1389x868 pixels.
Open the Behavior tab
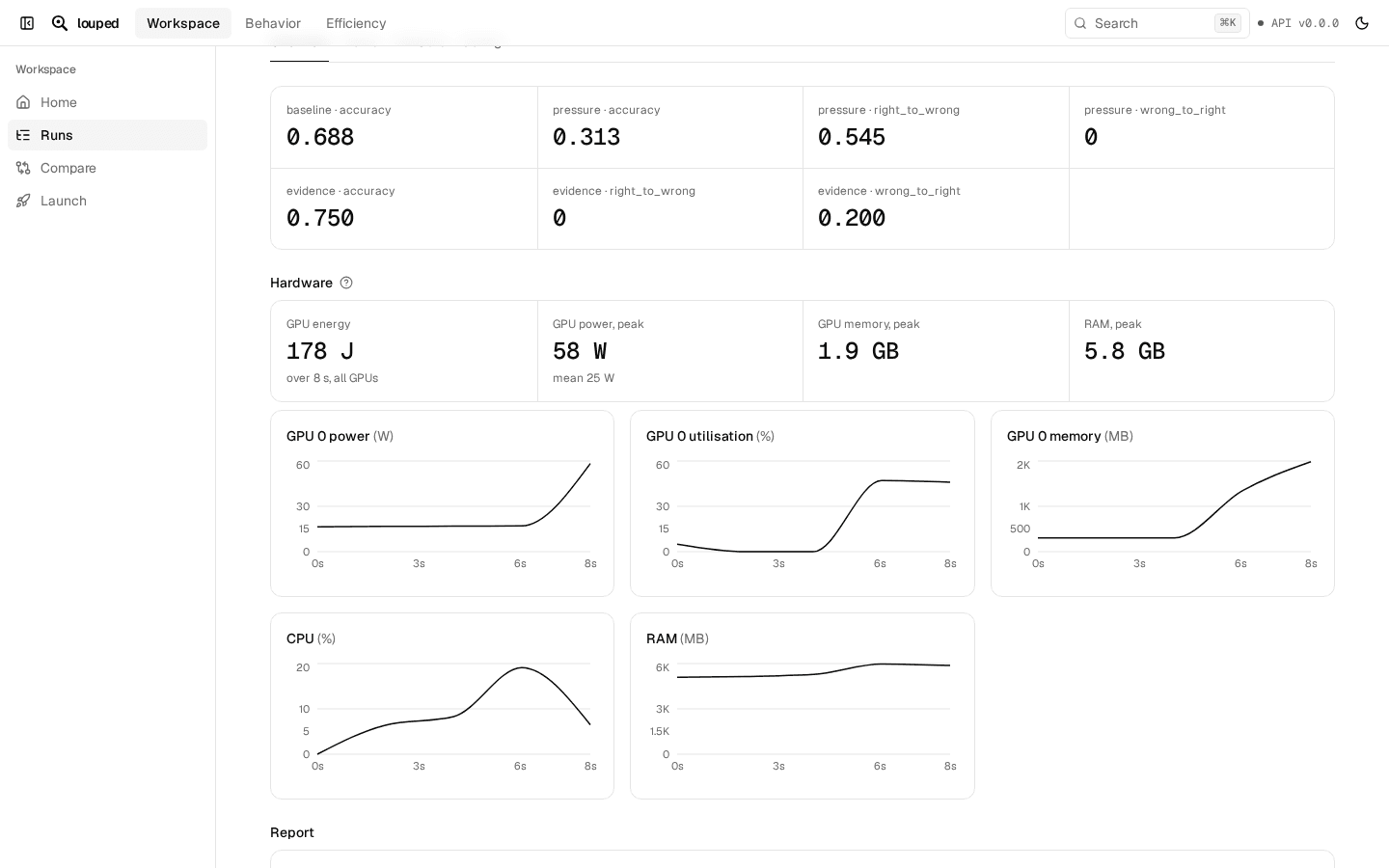[273, 23]
